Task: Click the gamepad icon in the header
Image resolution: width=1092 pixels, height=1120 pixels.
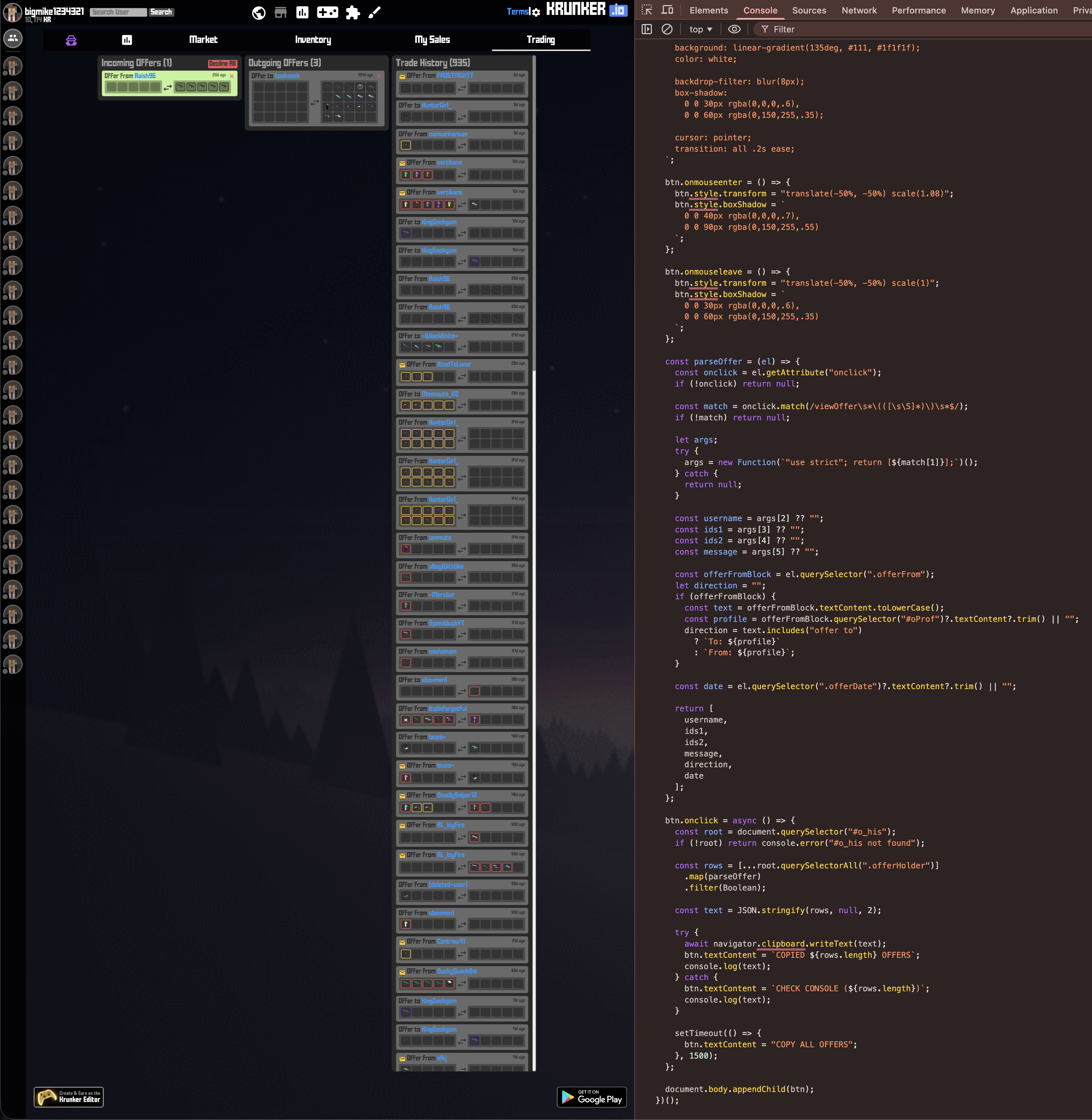Action: point(327,12)
